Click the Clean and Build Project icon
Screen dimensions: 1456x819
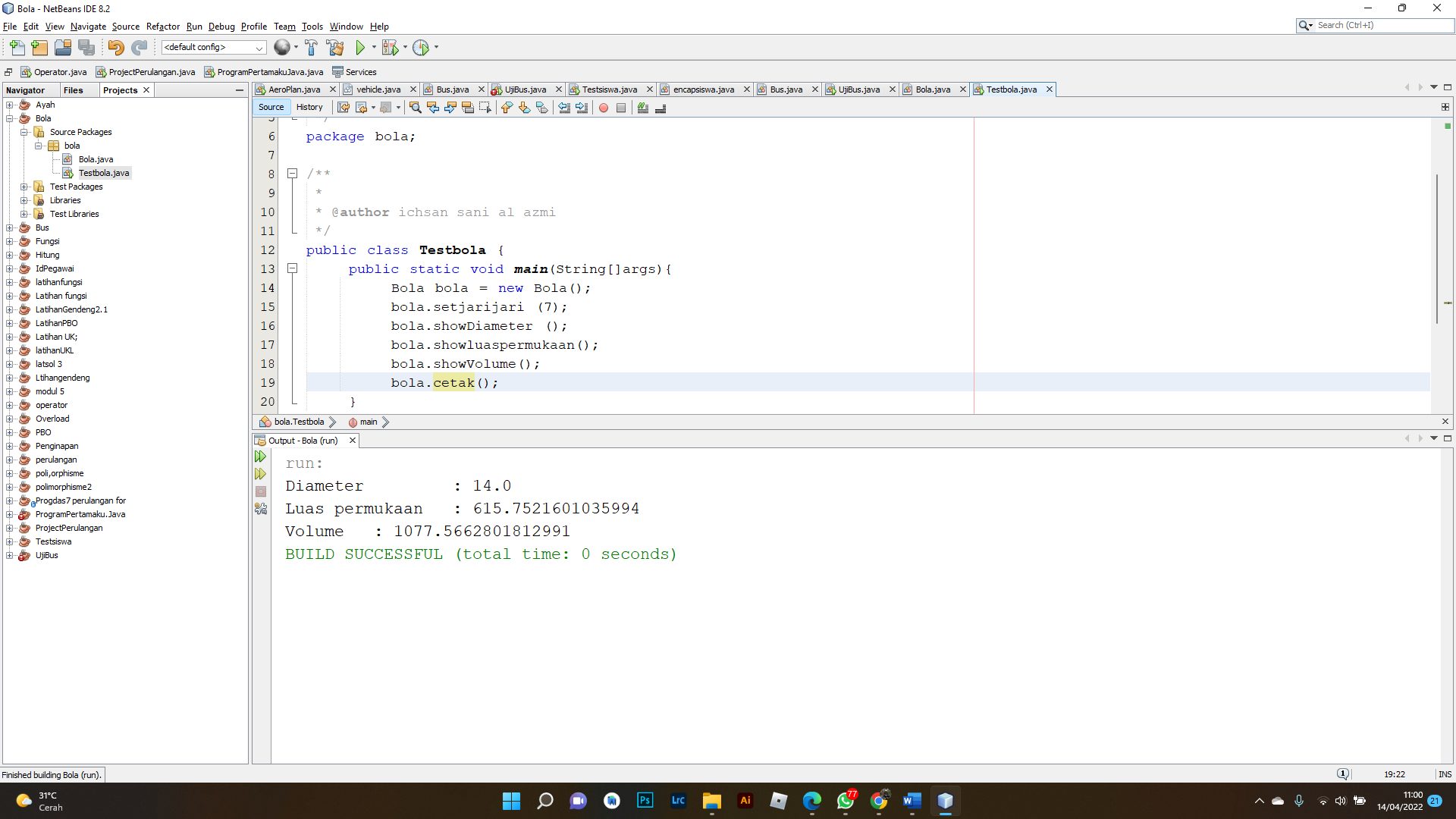(335, 48)
